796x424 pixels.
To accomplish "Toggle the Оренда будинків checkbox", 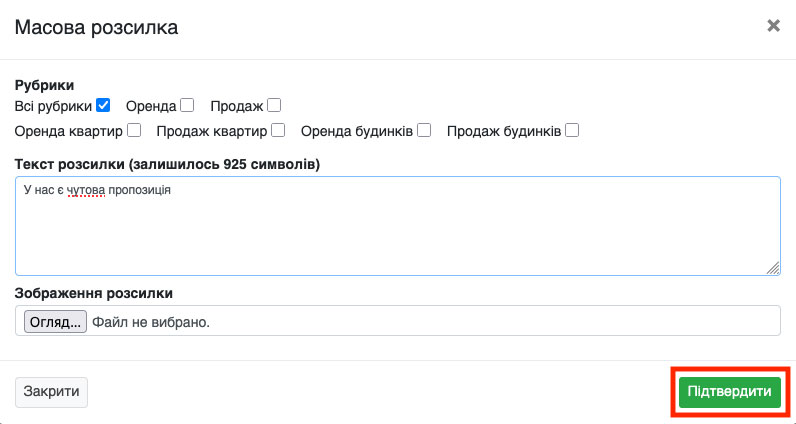I will coord(424,130).
